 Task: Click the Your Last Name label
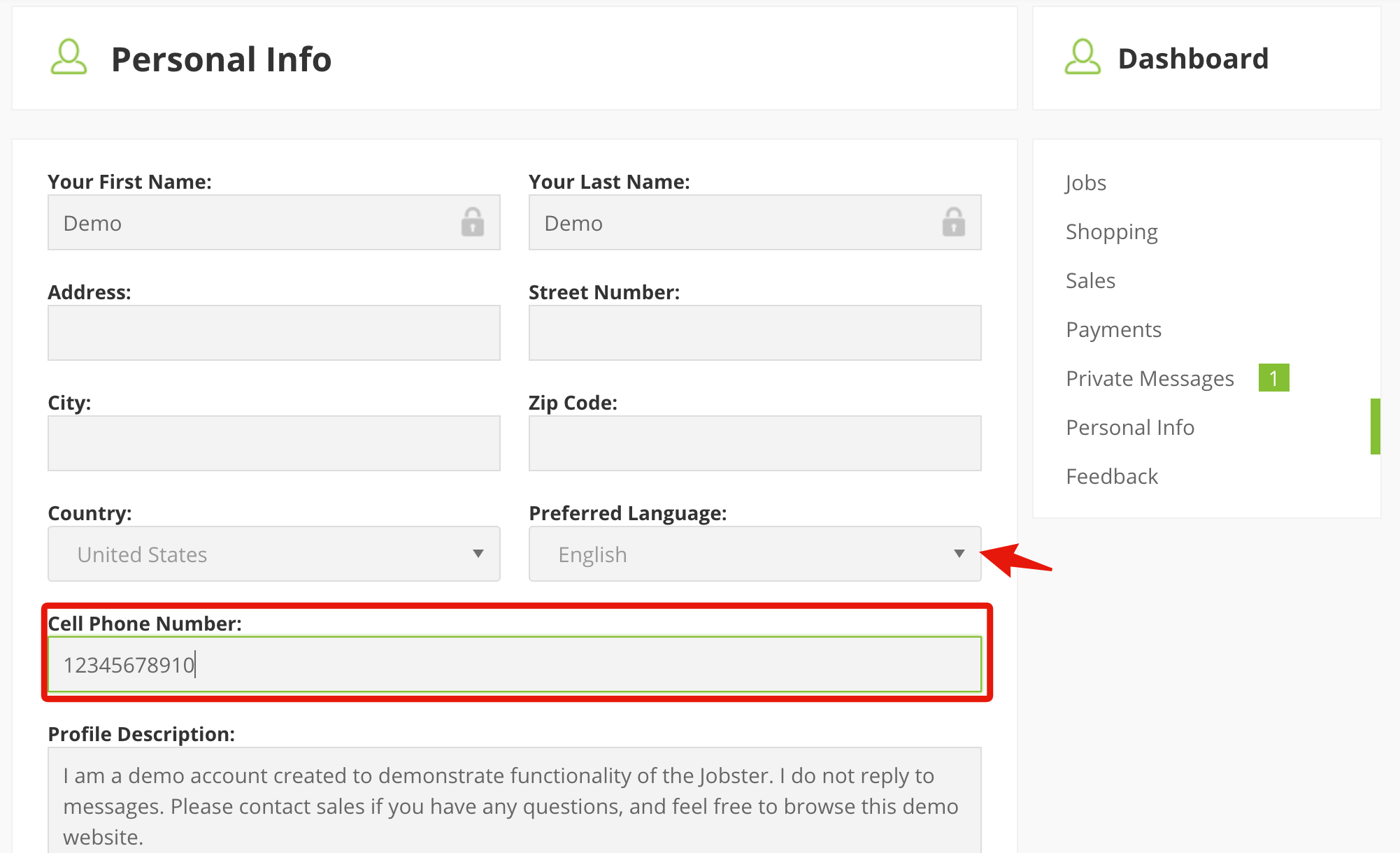click(x=609, y=182)
